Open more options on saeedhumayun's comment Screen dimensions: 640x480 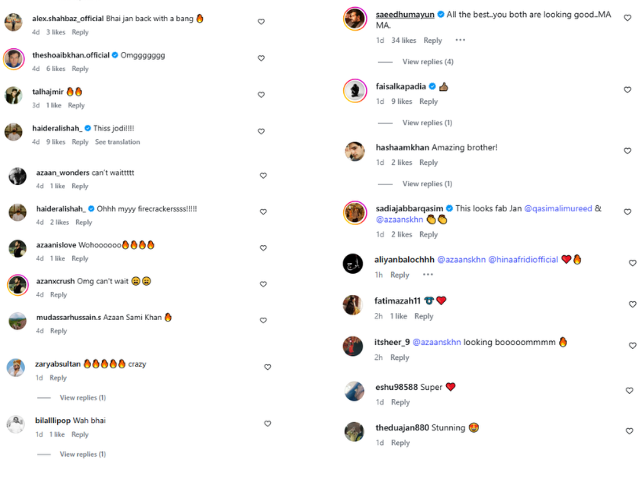(x=460, y=40)
